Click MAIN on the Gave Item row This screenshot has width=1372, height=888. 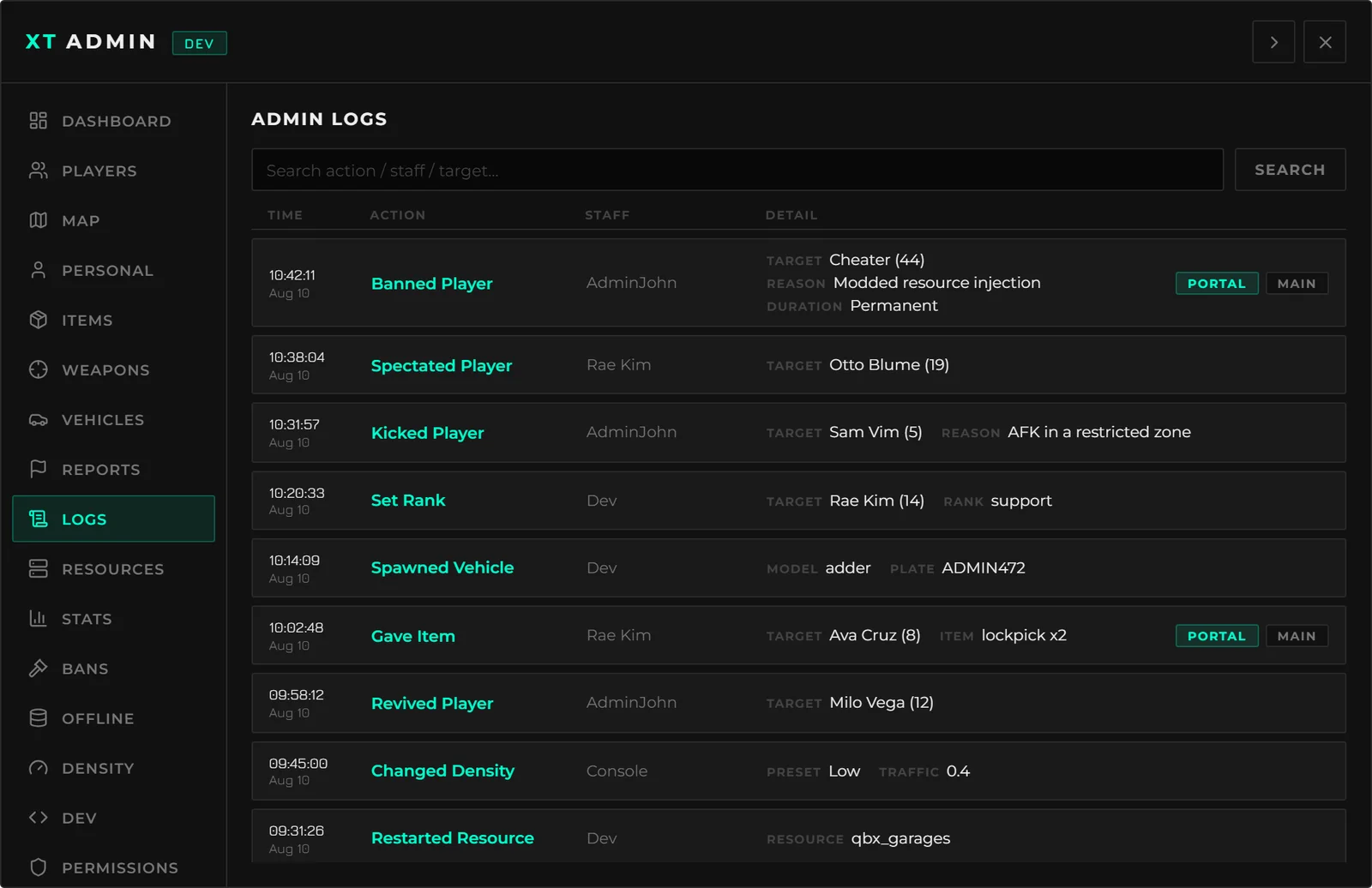pyautogui.click(x=1297, y=636)
